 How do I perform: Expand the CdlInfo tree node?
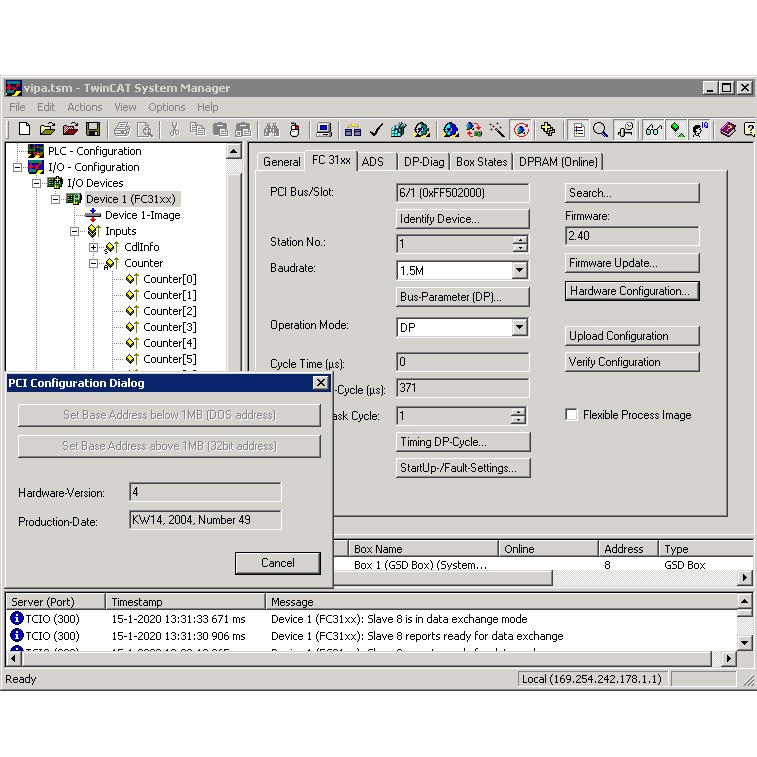[x=94, y=247]
